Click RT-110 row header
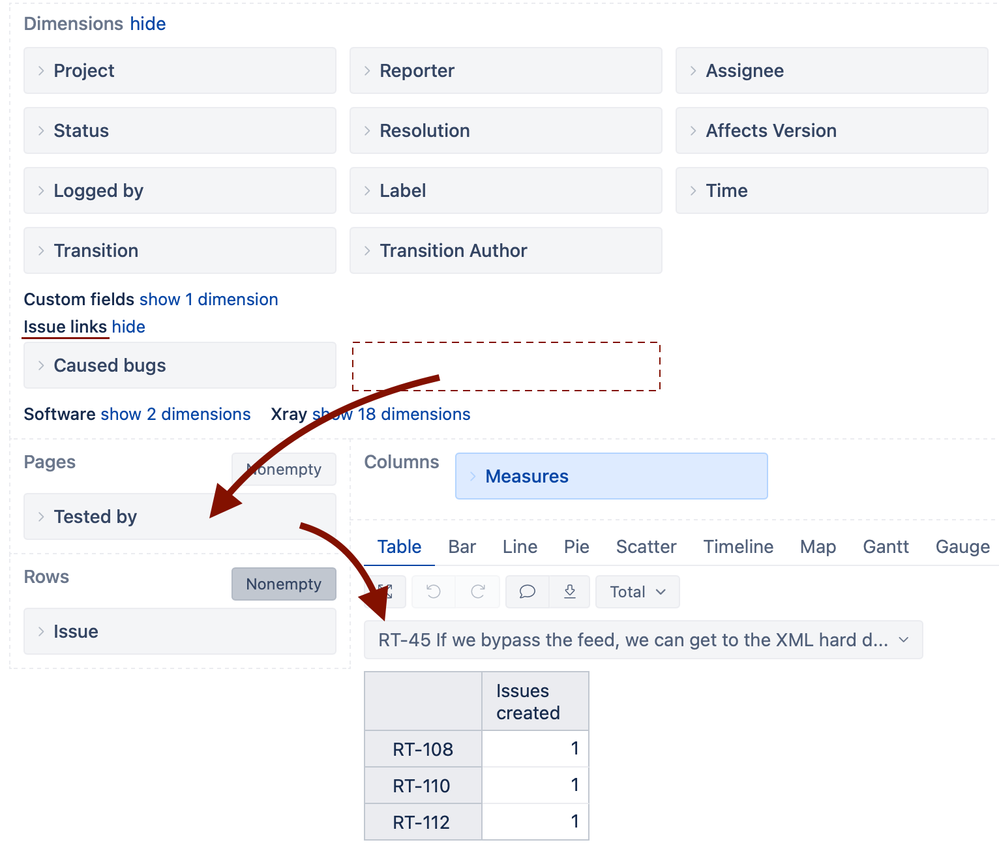This screenshot has width=999, height=866. click(x=423, y=786)
